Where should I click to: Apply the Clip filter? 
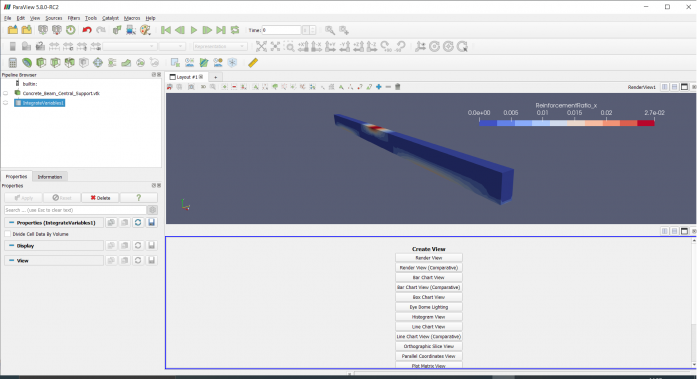(x=41, y=62)
